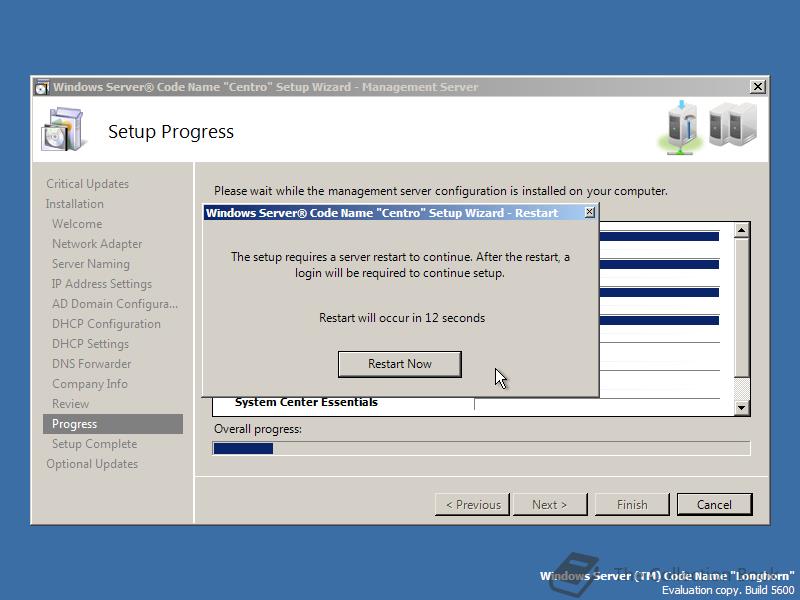The image size is (800, 600).
Task: Select Network Adapter step
Action: (x=97, y=244)
